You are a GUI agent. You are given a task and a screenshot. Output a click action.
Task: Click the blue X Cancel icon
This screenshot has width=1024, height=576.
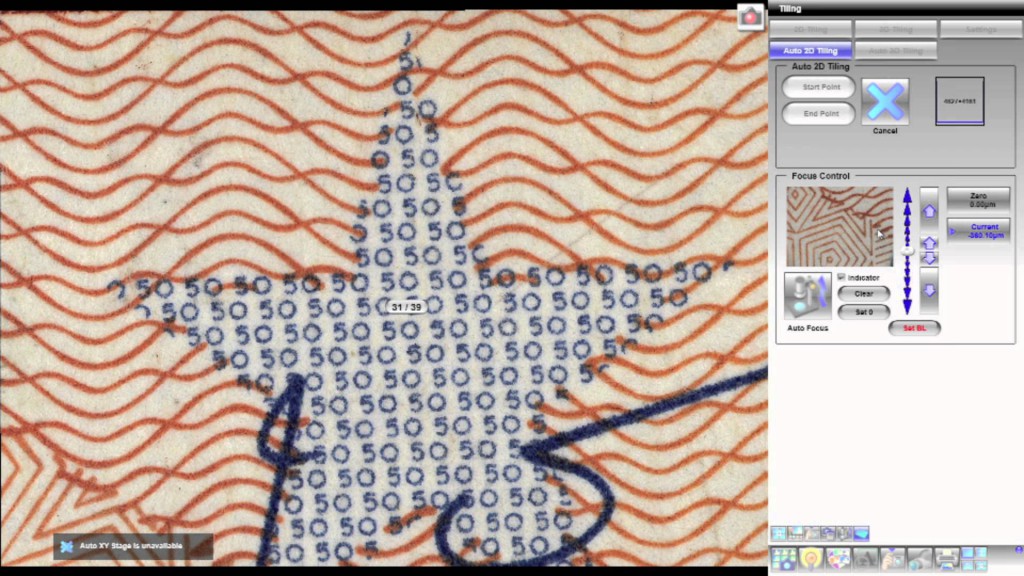click(885, 101)
